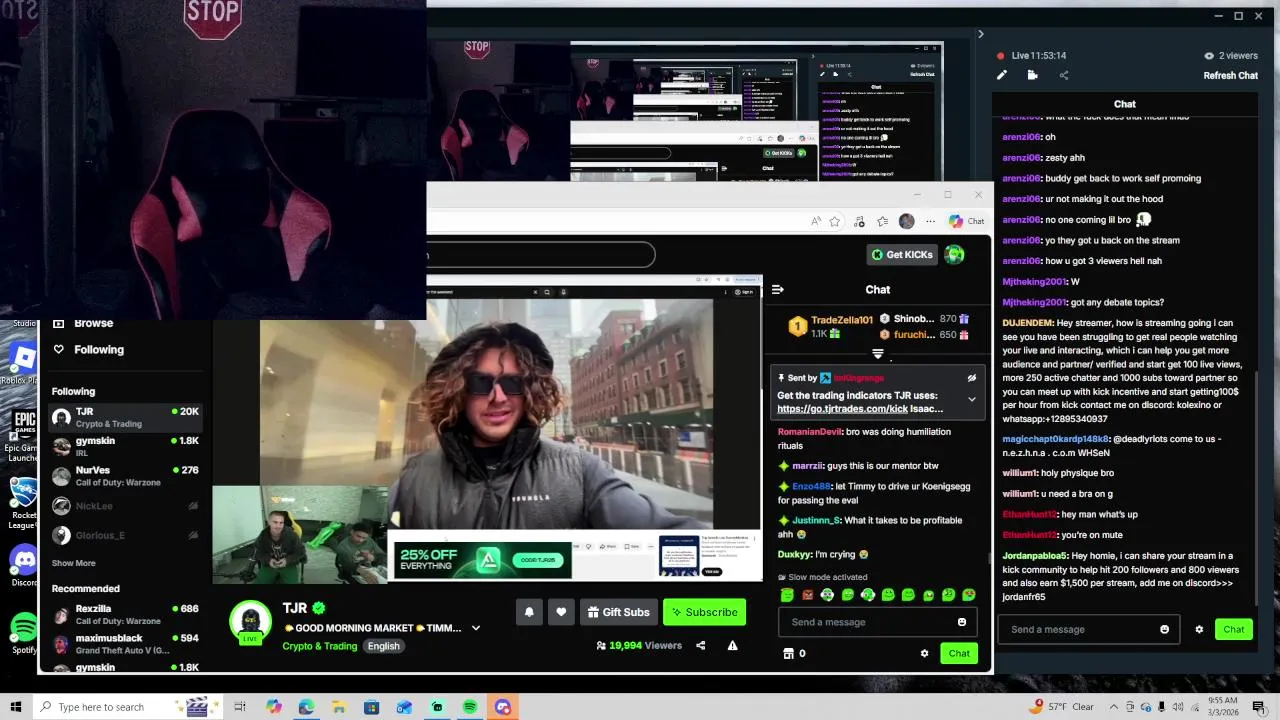This screenshot has width=1280, height=720.
Task: Click the notification bell icon under the TJR stream
Action: (529, 612)
